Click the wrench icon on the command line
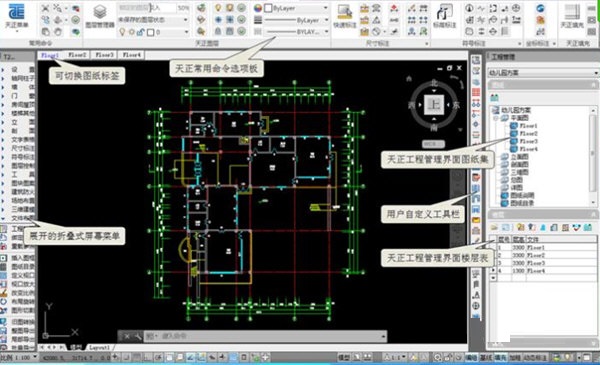Viewport: 600px width, 365px height. 137,336
